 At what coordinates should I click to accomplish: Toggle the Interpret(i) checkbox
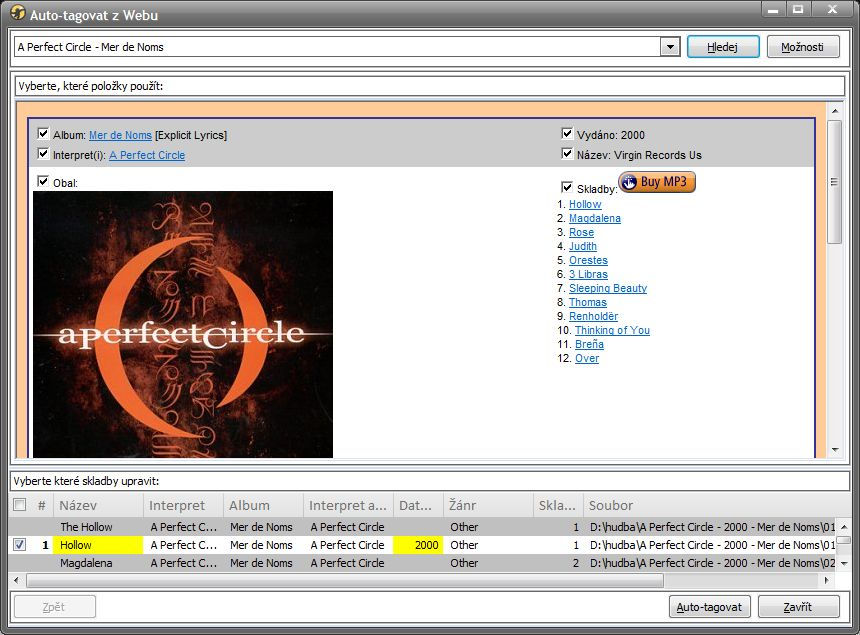pos(43,154)
